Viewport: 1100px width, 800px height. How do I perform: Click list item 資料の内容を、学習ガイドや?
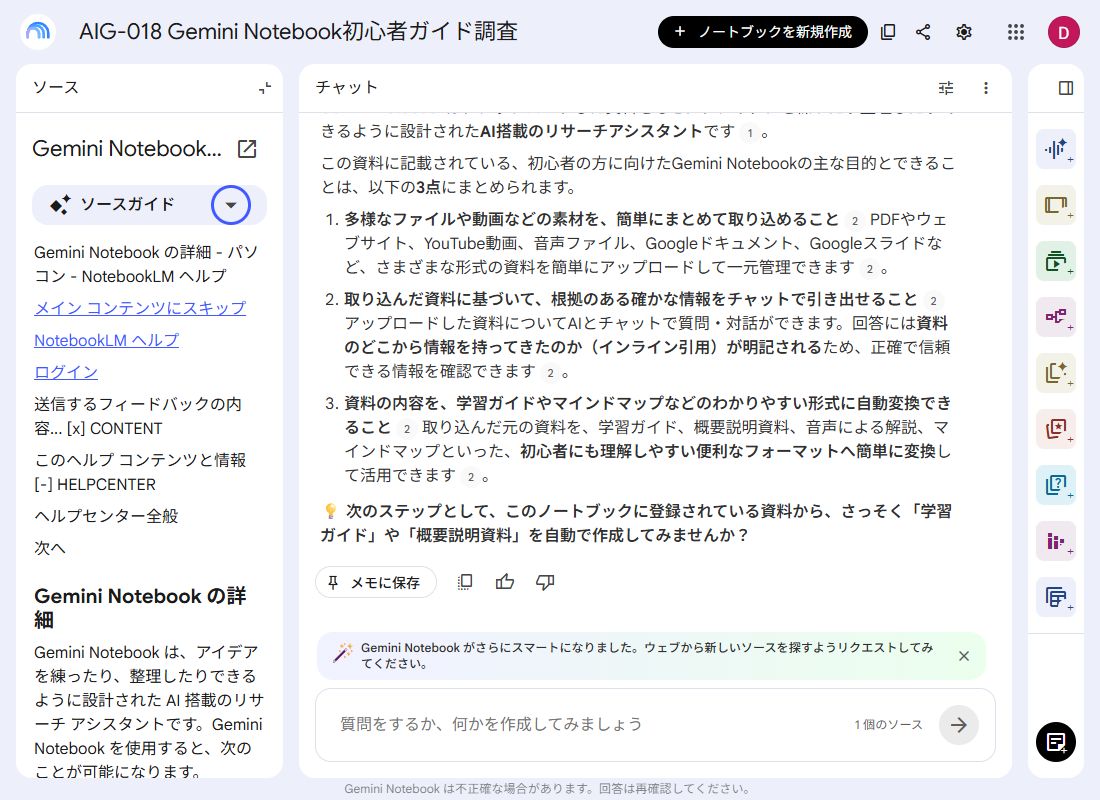[x=648, y=415]
